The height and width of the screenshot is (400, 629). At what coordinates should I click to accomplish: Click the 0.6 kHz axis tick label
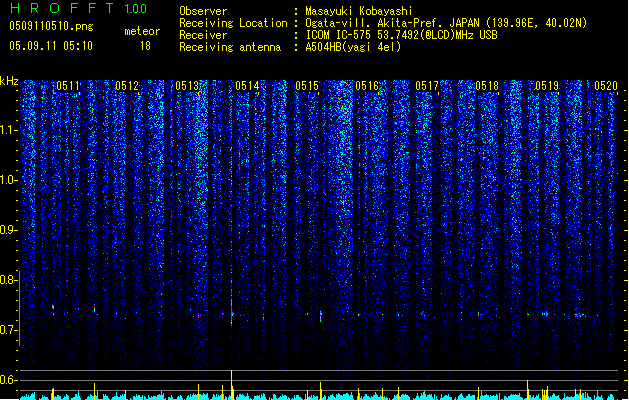9,380
